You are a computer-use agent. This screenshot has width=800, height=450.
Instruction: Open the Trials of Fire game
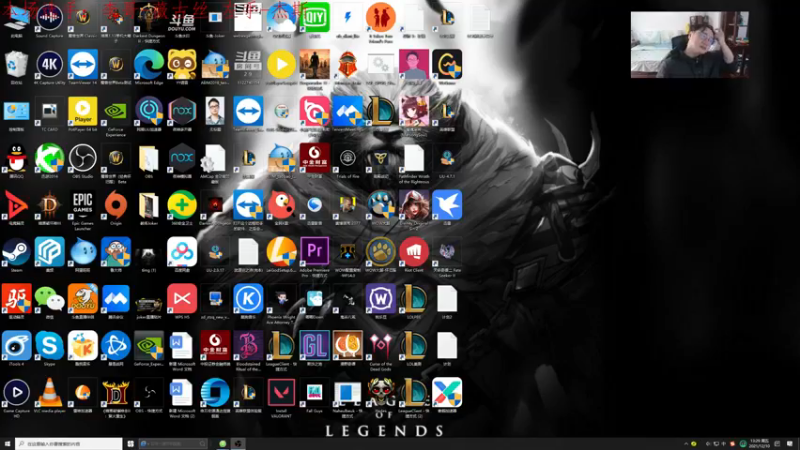[x=347, y=159]
